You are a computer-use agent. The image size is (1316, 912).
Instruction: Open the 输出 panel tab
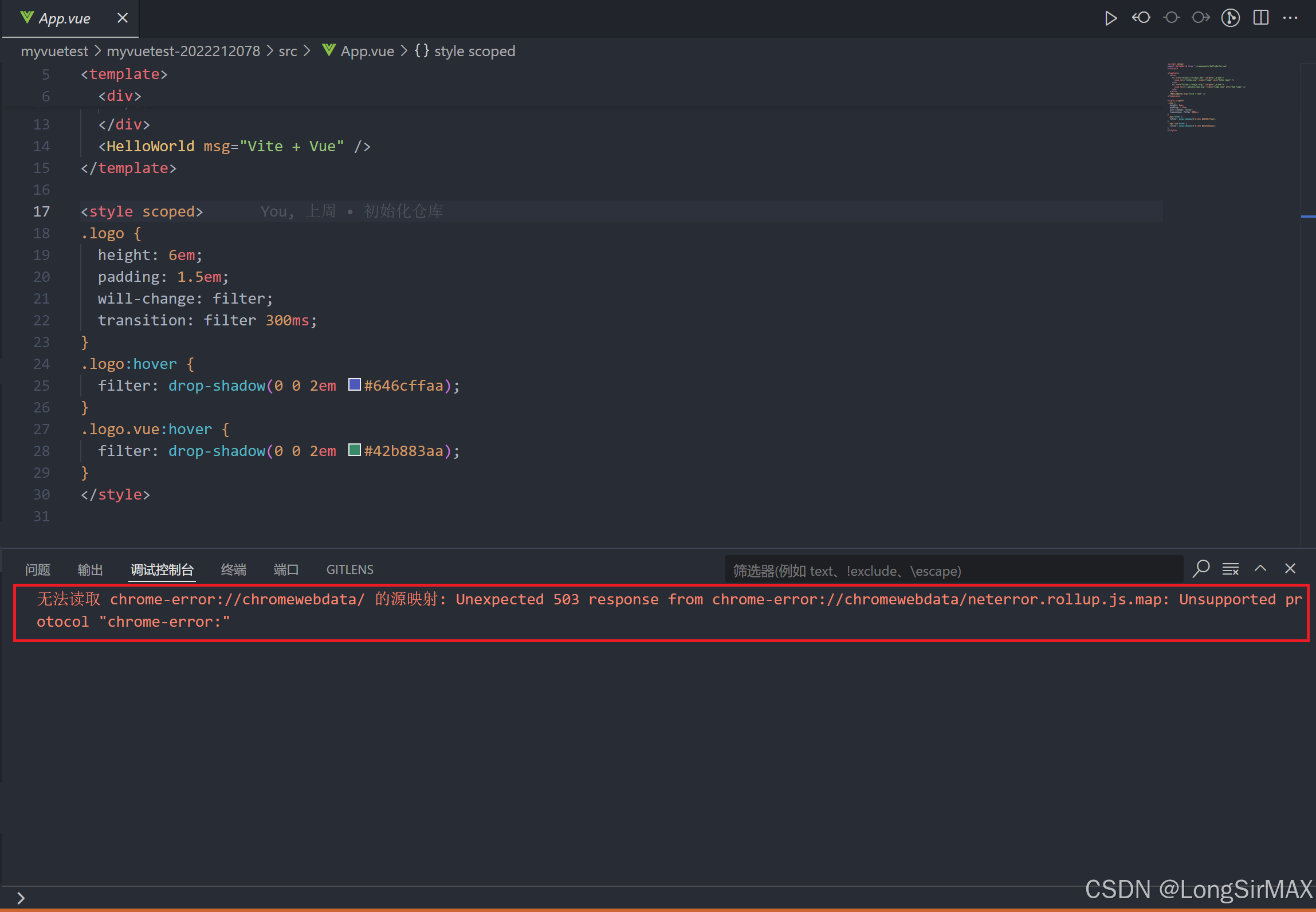[x=90, y=570]
